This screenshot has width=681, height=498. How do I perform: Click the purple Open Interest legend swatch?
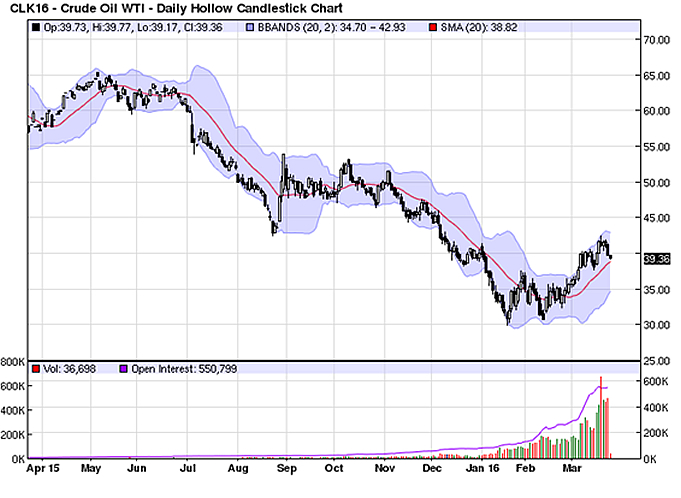[x=125, y=369]
